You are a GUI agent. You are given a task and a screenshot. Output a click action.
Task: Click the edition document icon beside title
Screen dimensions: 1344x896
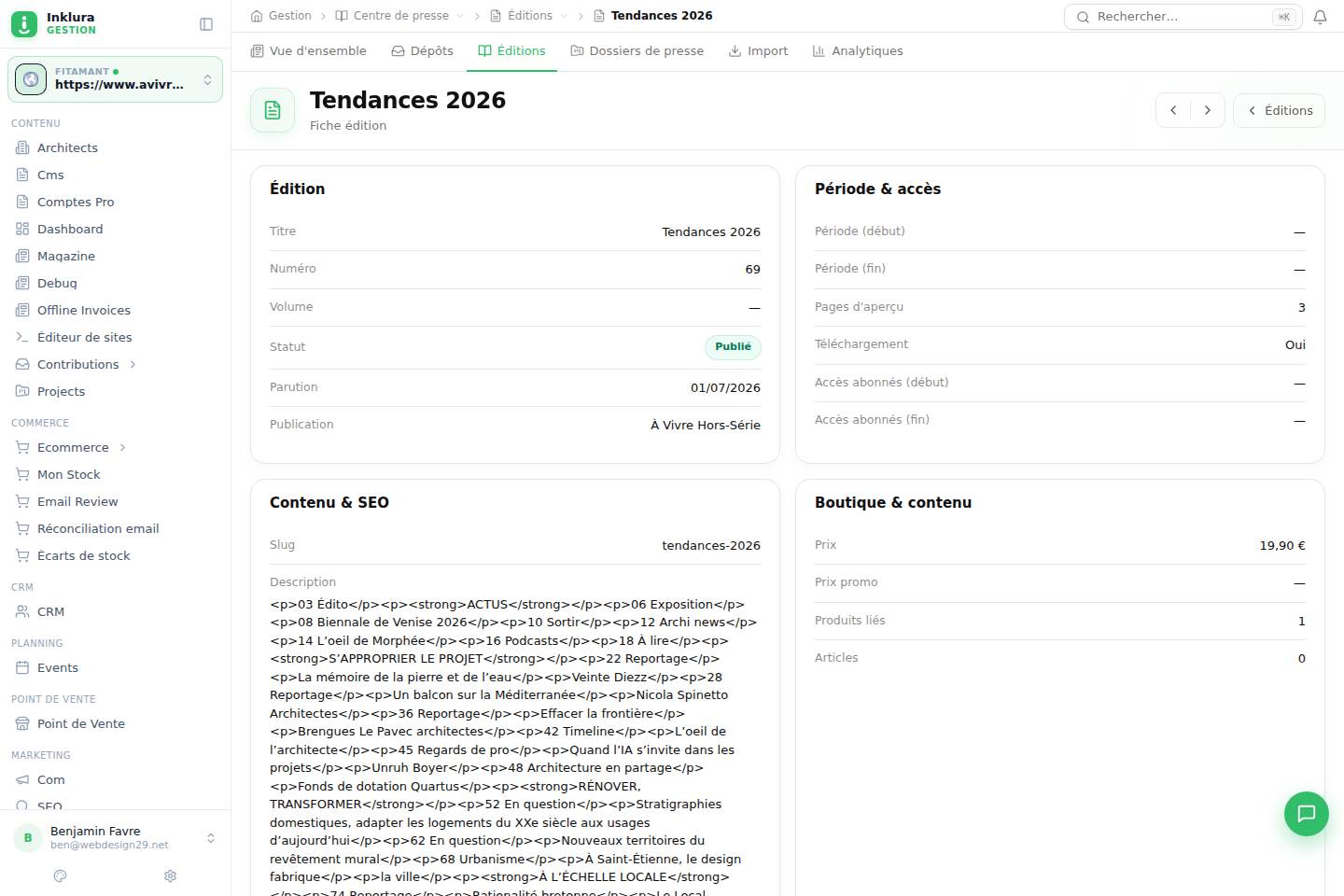[273, 110]
